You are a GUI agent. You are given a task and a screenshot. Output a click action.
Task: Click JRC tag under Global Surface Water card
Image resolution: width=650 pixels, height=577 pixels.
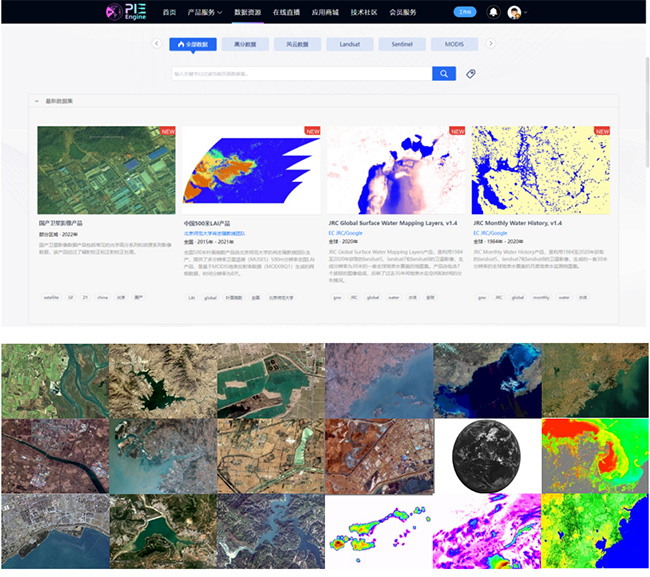(354, 297)
